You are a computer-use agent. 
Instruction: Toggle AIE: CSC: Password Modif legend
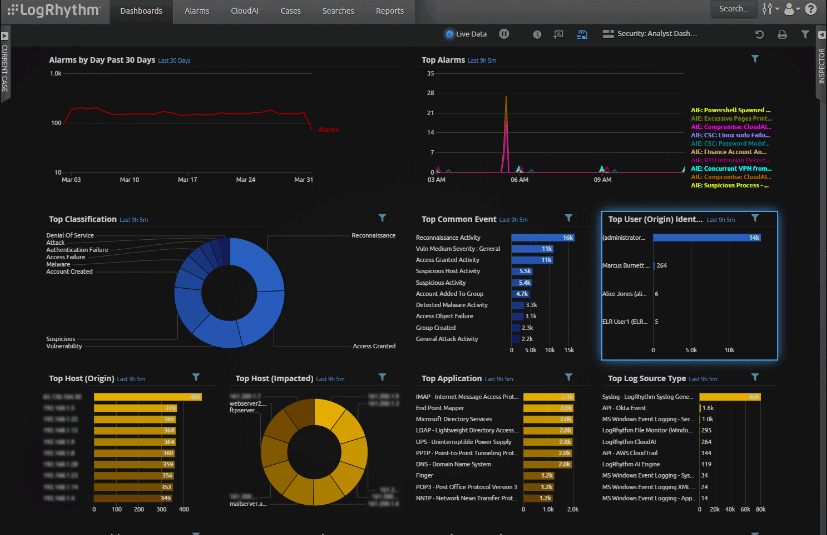730,144
